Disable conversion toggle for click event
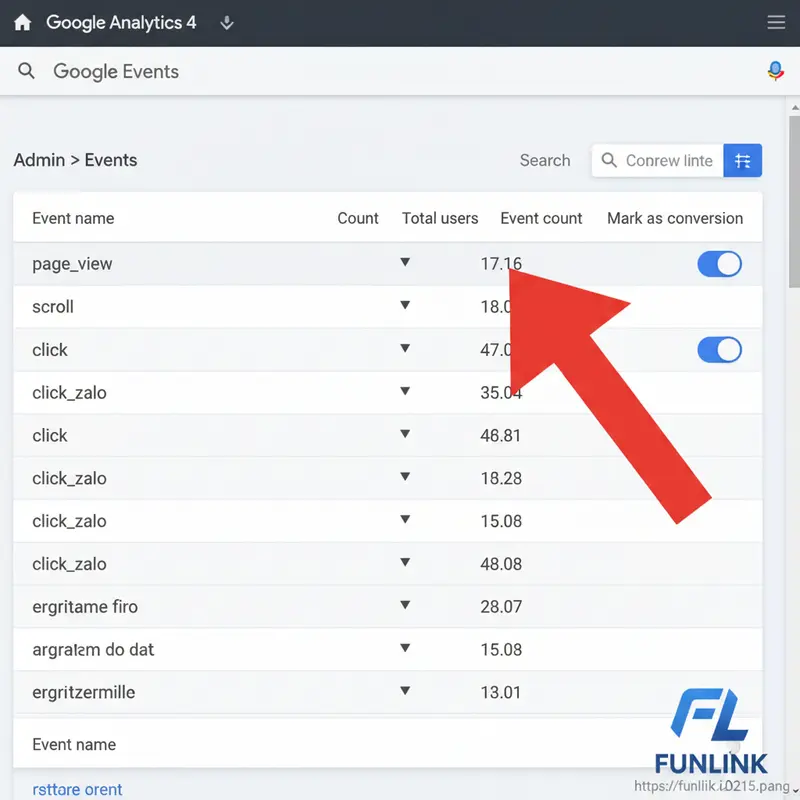The height and width of the screenshot is (800, 800). [719, 349]
